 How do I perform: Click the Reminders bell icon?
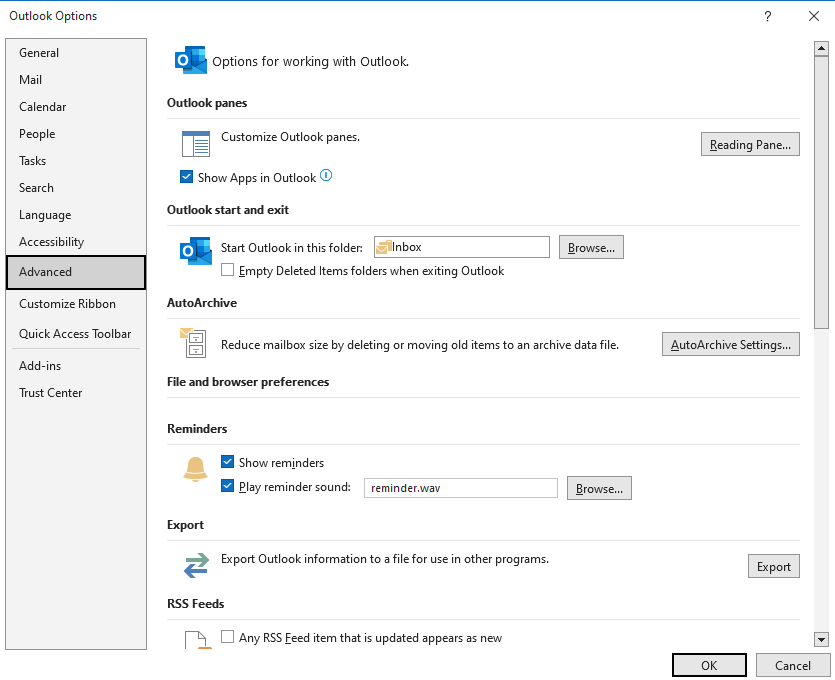click(195, 470)
